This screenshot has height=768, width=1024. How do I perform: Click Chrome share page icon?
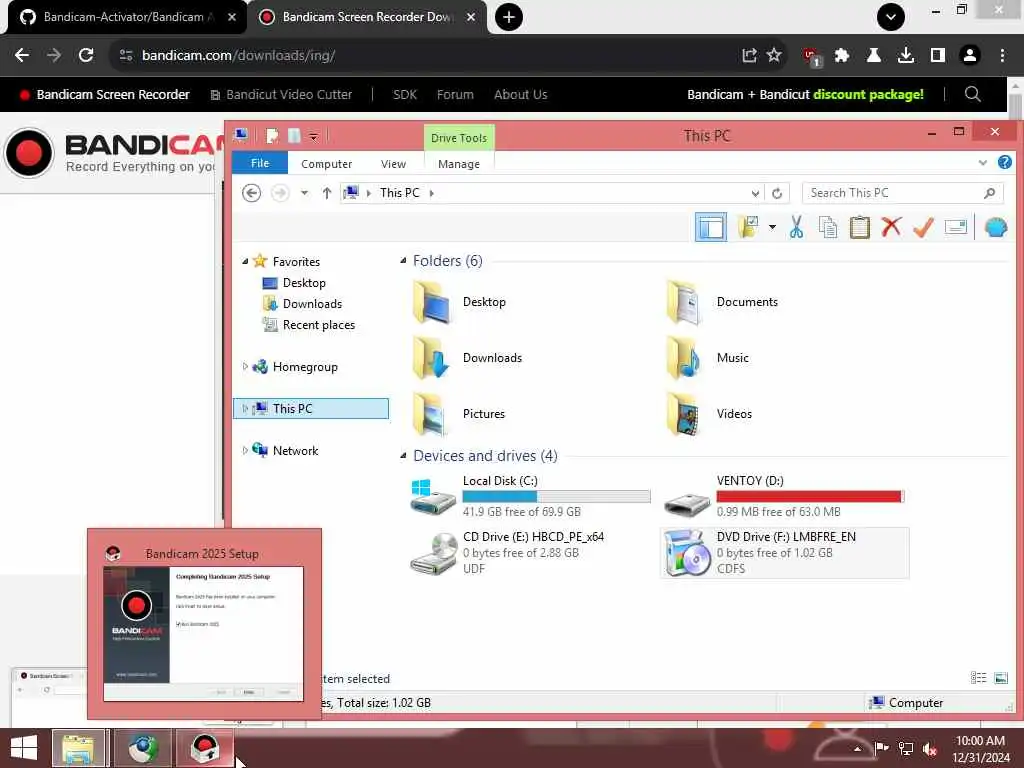click(749, 56)
